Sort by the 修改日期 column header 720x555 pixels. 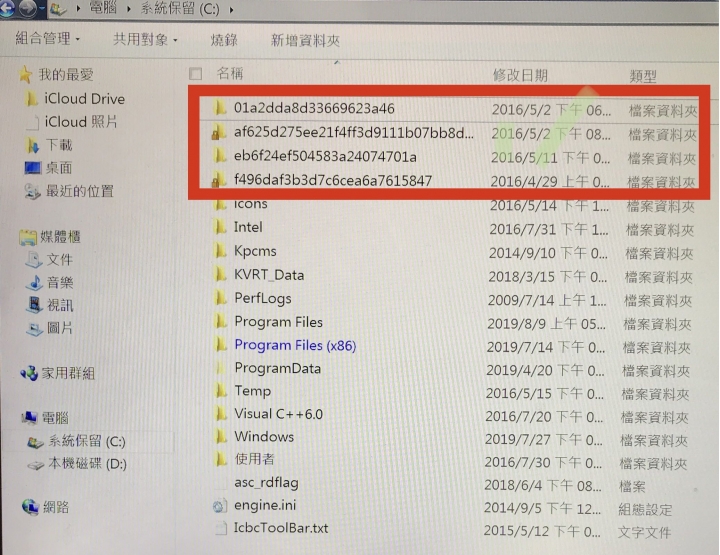[520, 75]
